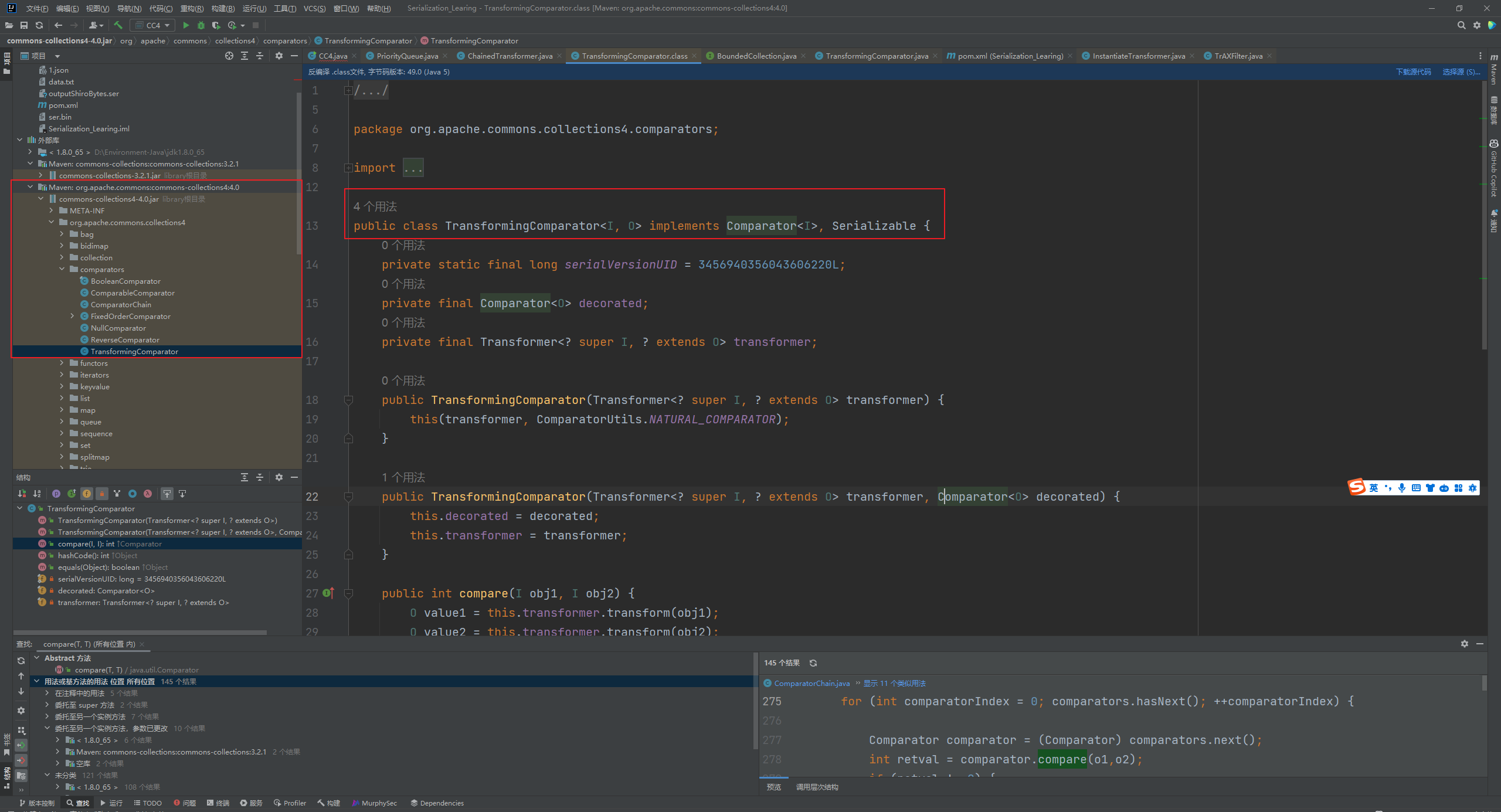The image size is (1501, 812).
Task: Toggle show non-public members lock filter
Action: pyautogui.click(x=102, y=494)
